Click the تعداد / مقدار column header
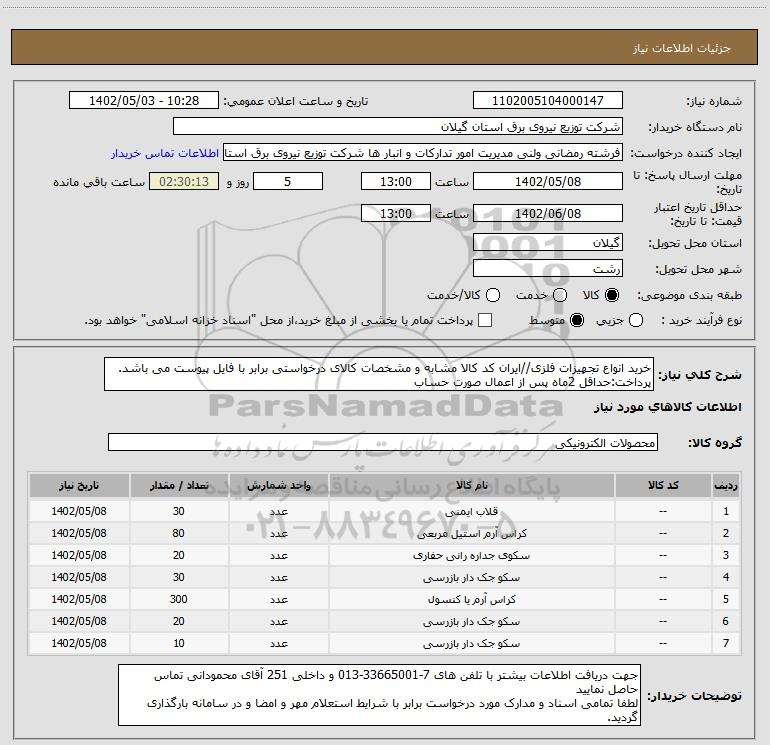770x745 pixels. [x=179, y=485]
